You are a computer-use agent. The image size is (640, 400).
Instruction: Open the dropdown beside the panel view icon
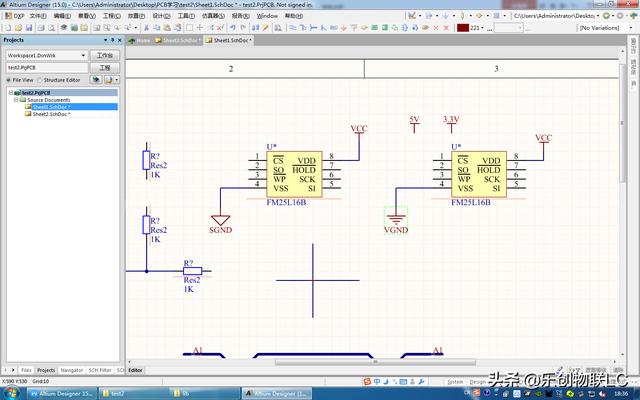click(x=117, y=80)
